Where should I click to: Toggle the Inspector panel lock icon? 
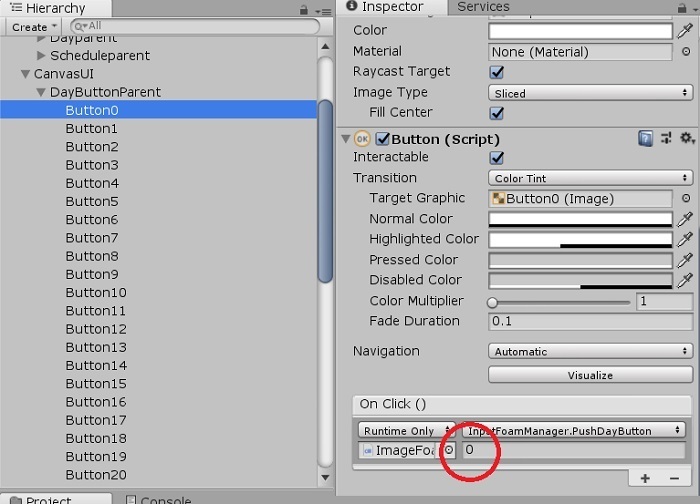(682, 8)
